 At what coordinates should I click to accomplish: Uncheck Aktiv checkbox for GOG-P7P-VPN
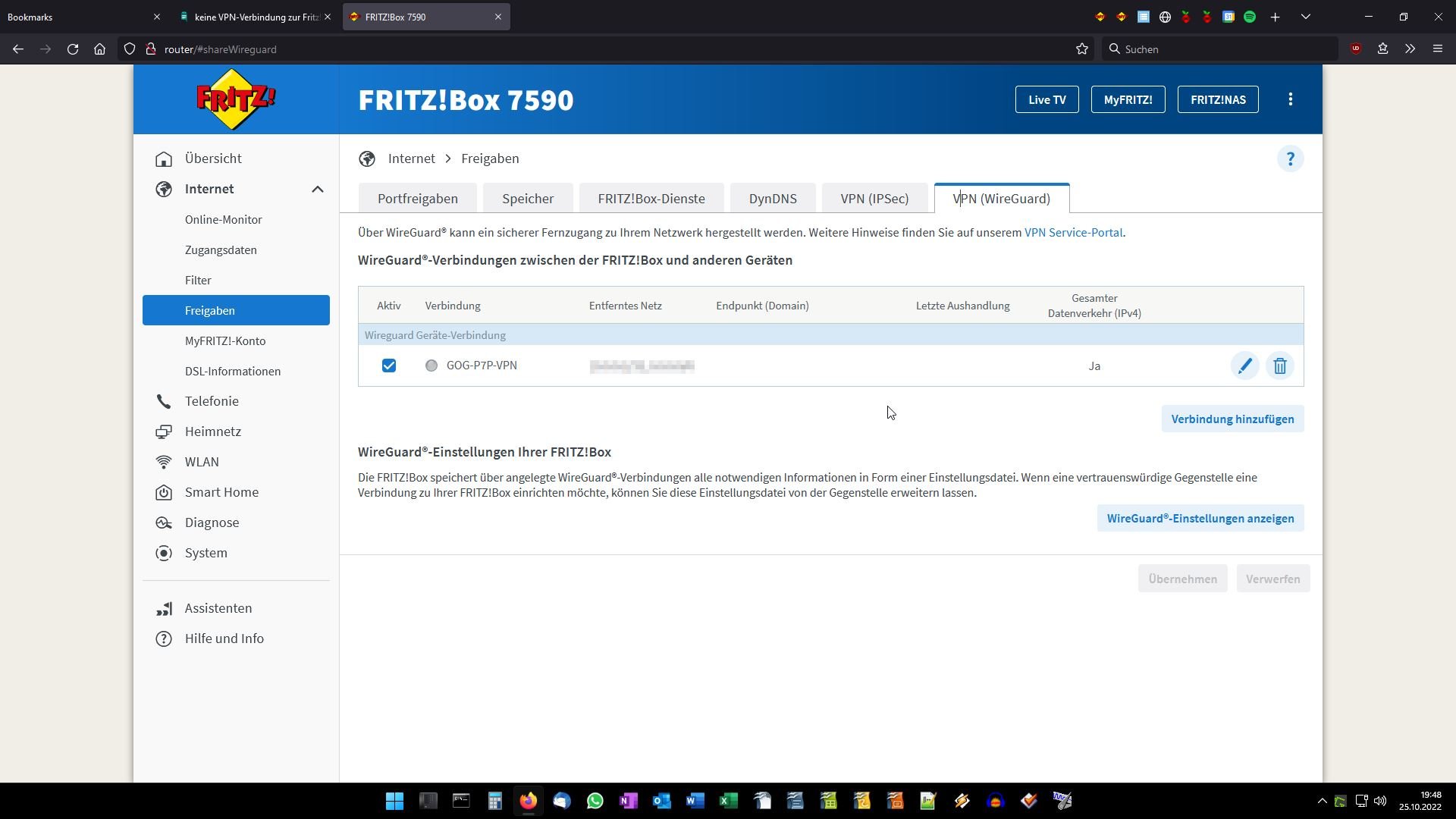click(x=389, y=366)
